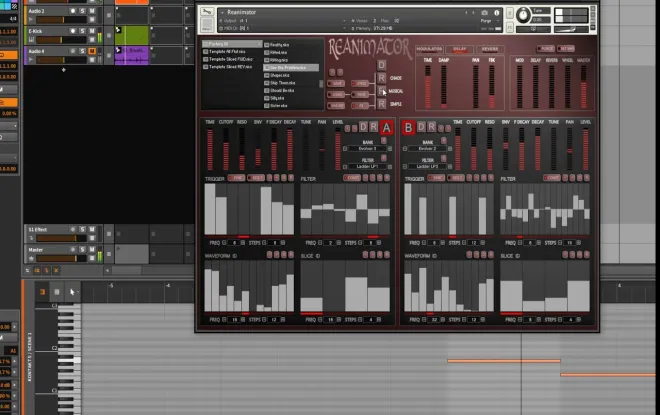Click the R button in layer A
Screen dimensions: 660x415
(373, 127)
